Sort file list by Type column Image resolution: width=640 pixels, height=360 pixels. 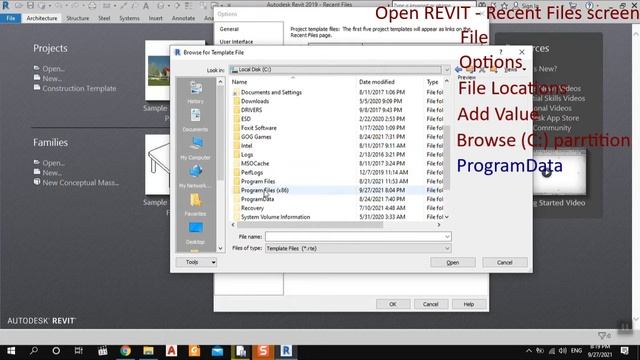tap(433, 82)
